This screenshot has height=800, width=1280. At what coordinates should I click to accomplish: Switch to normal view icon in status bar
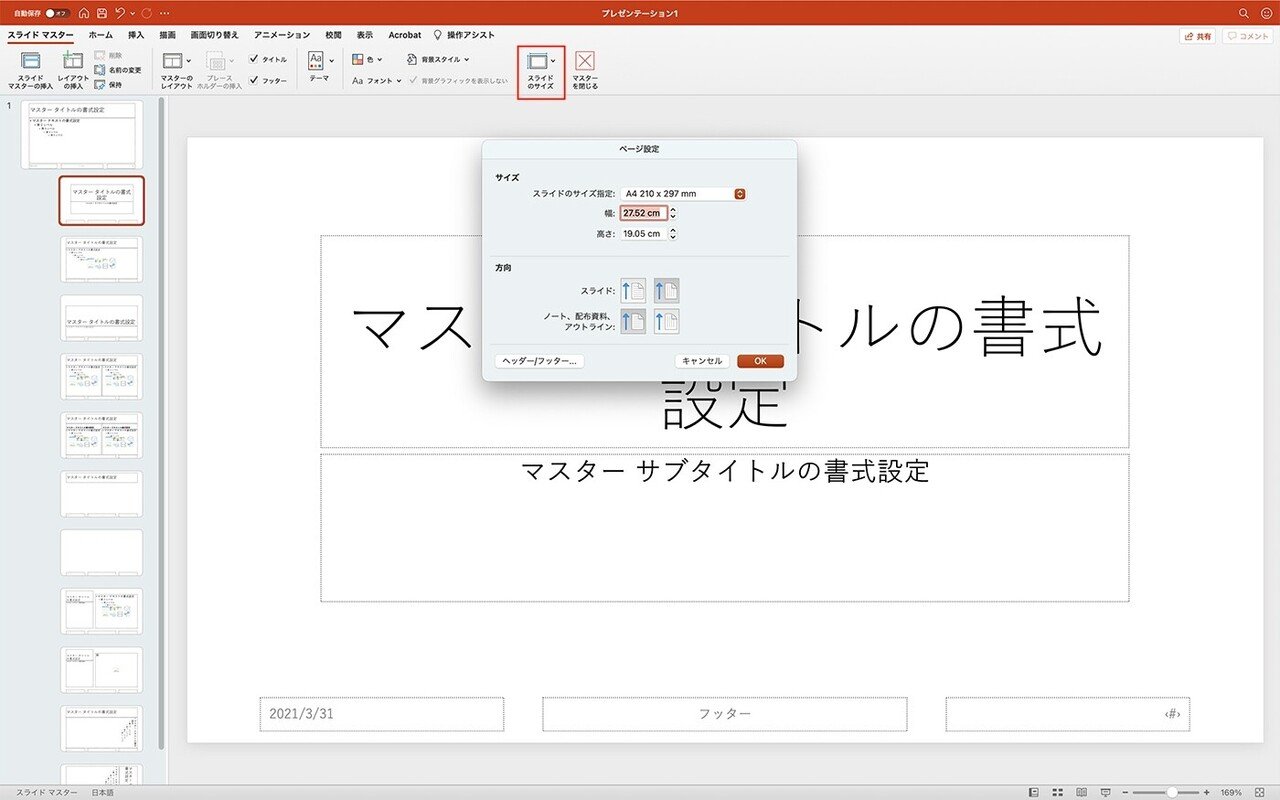1034,792
